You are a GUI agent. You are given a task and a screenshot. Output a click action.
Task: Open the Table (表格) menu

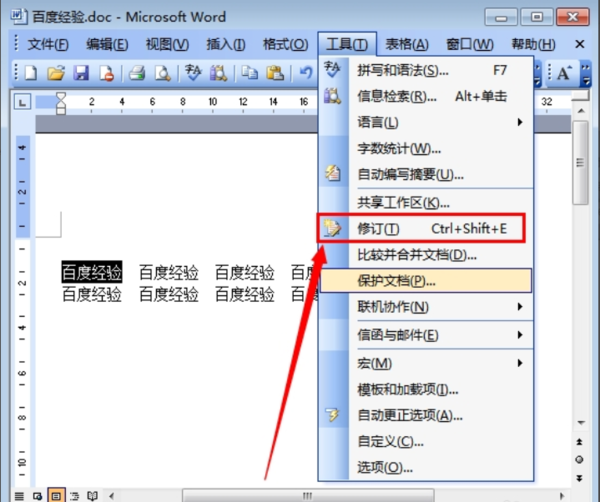(x=407, y=44)
